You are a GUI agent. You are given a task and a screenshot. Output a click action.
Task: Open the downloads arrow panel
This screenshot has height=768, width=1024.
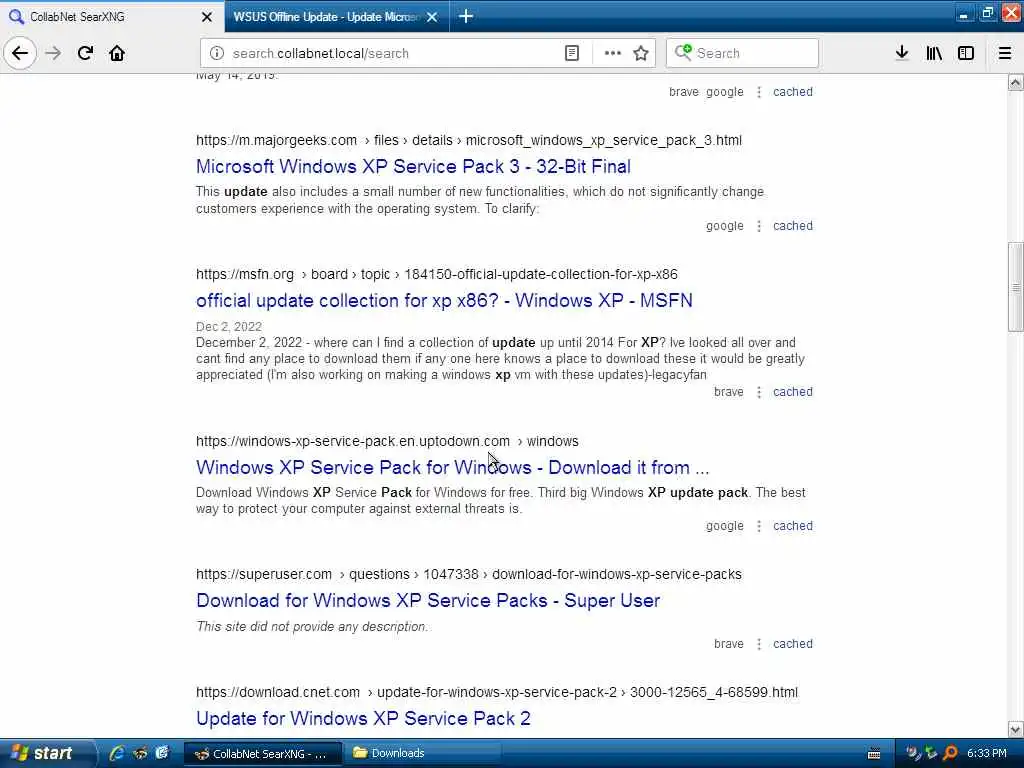902,53
